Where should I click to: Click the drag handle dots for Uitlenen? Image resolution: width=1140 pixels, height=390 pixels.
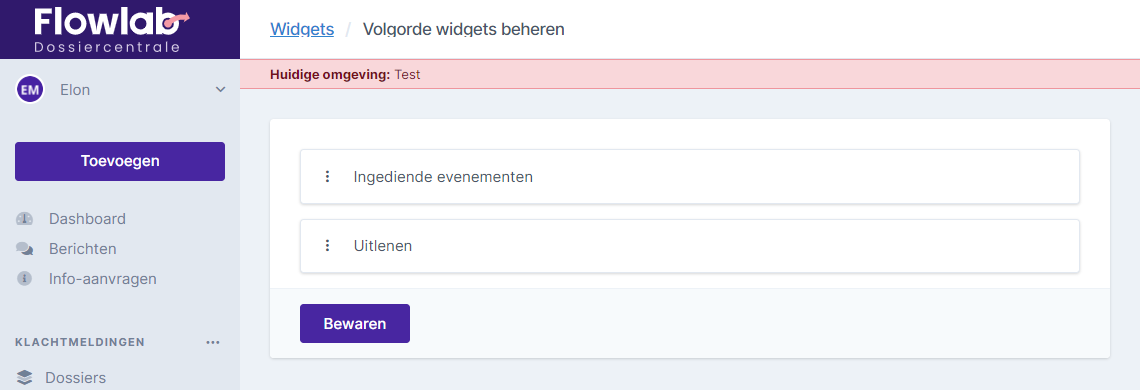click(327, 246)
